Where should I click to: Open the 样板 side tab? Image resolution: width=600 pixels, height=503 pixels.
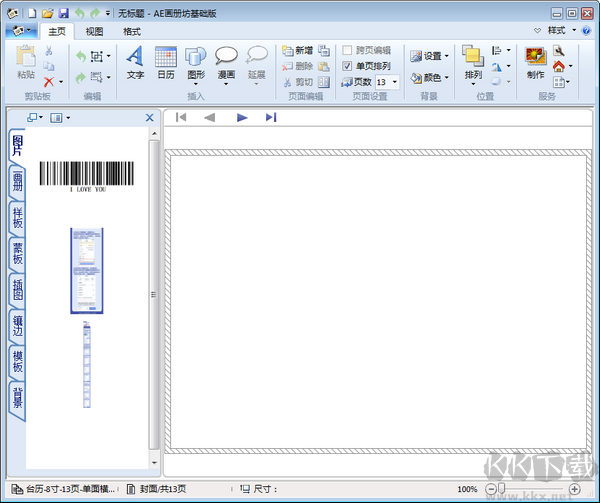[17, 218]
